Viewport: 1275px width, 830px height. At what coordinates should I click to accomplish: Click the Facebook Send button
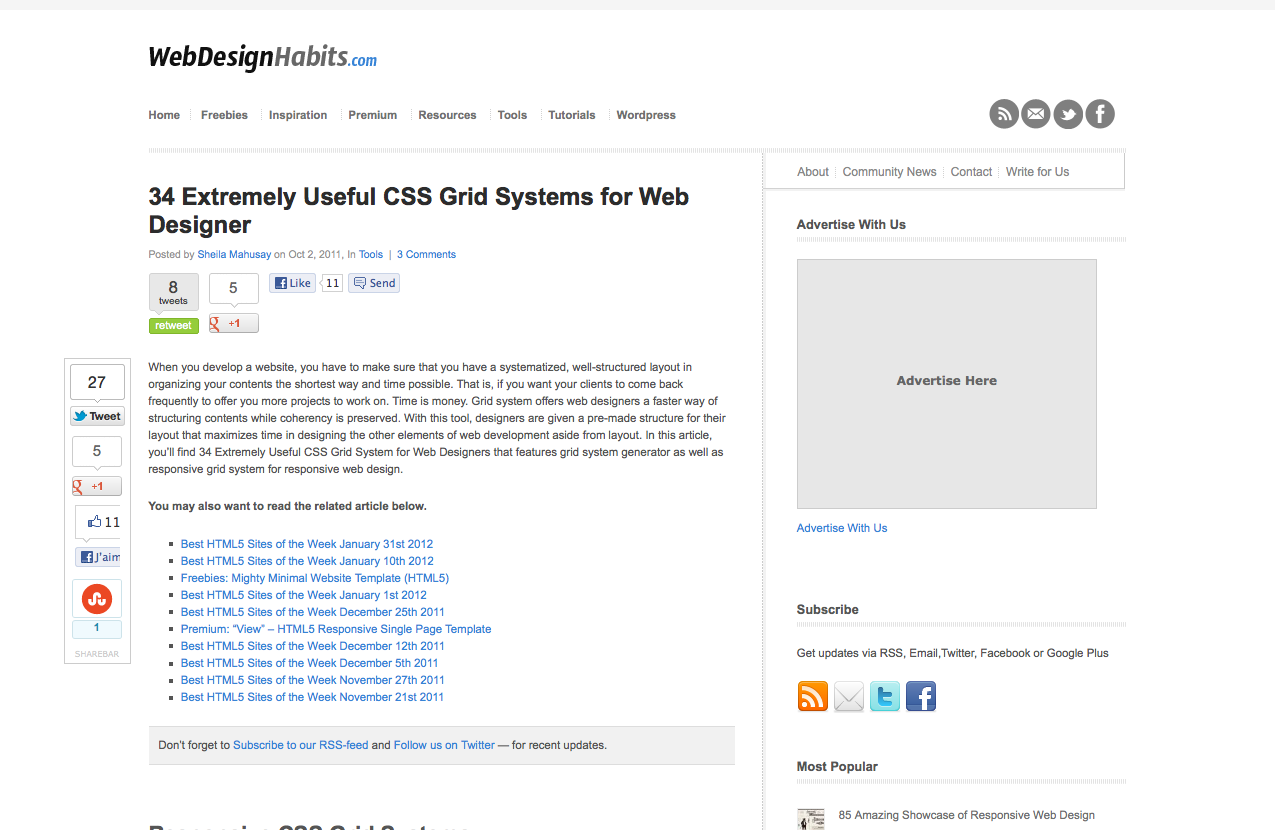click(x=374, y=283)
